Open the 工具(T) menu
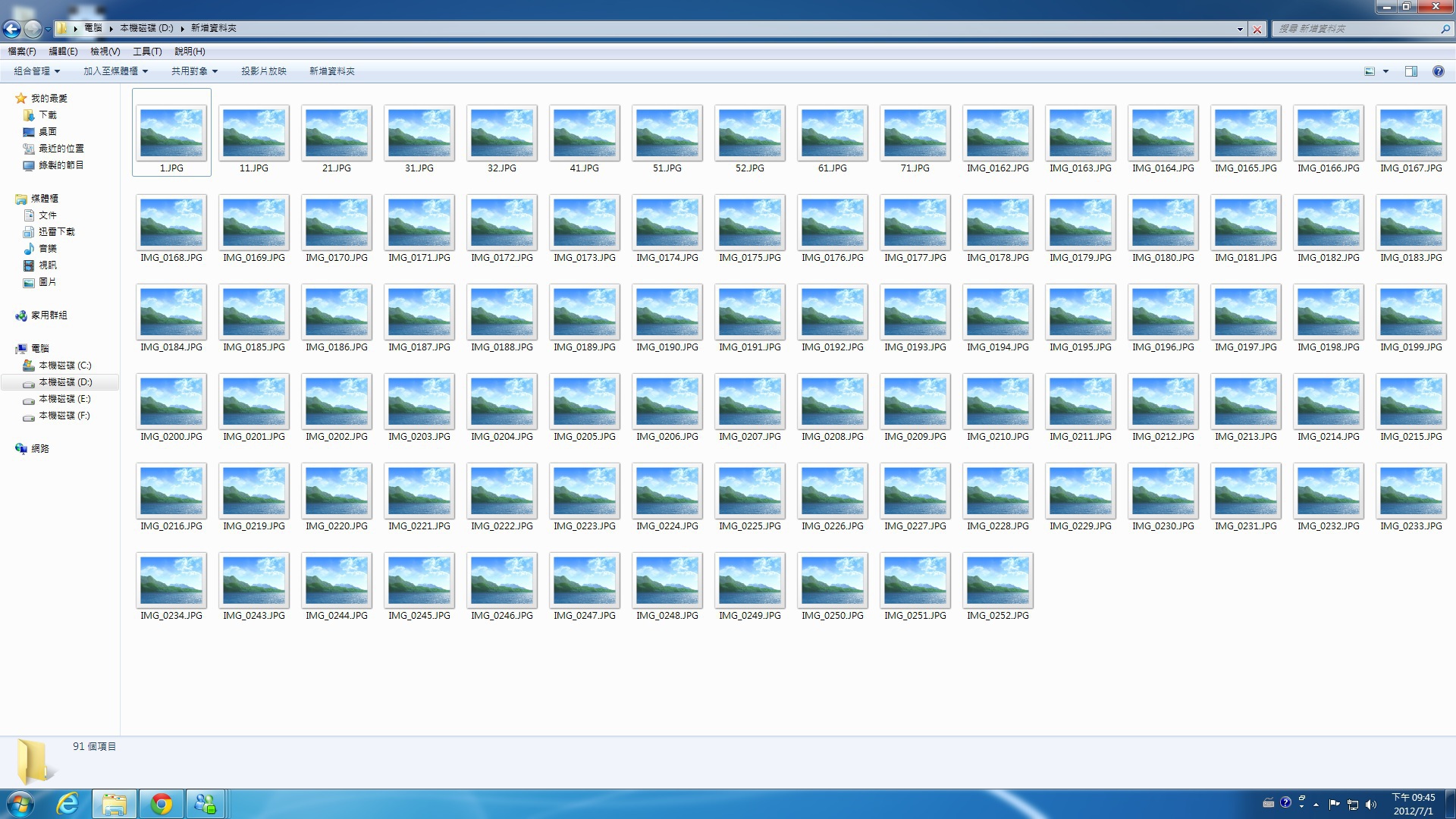The height and width of the screenshot is (819, 1456). pyautogui.click(x=147, y=52)
